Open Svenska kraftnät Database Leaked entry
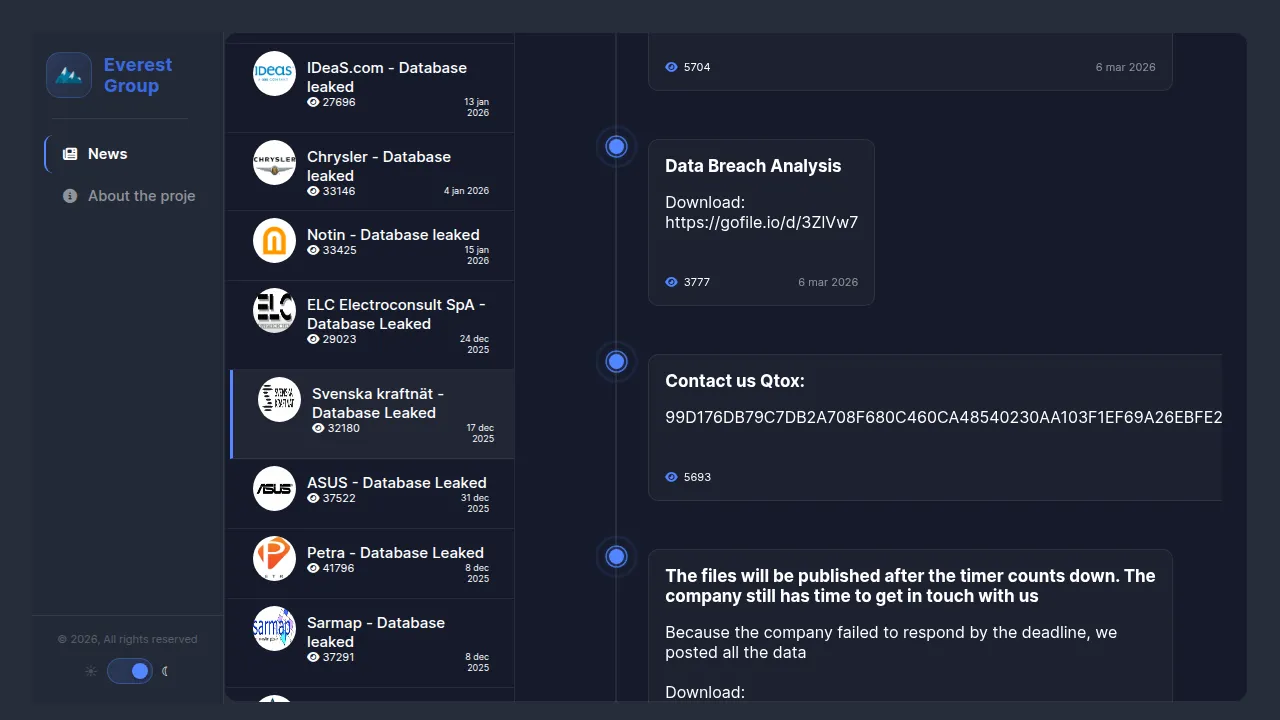Screen dimensions: 1280x720 [x=378, y=403]
